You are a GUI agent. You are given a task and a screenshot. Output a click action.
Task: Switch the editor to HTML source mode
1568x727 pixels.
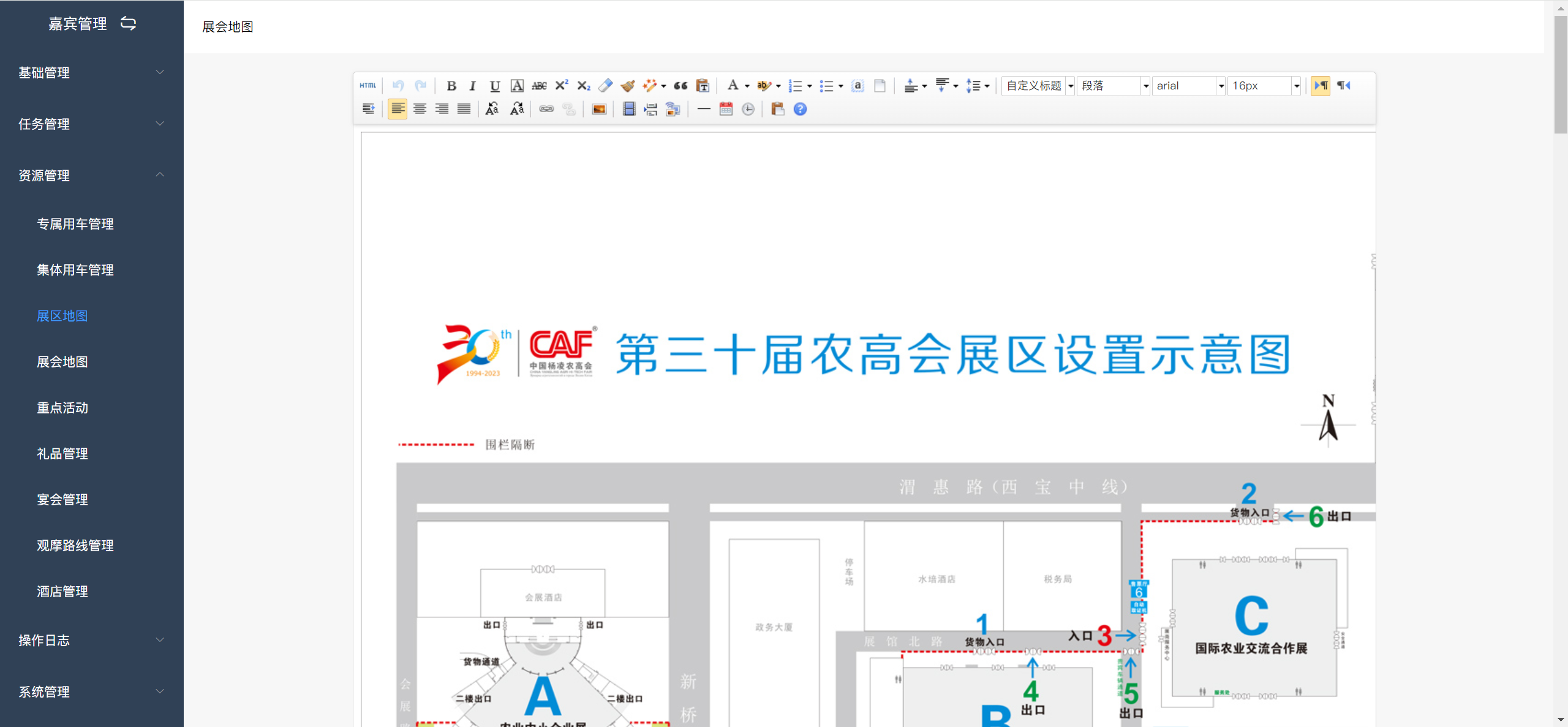tap(367, 86)
